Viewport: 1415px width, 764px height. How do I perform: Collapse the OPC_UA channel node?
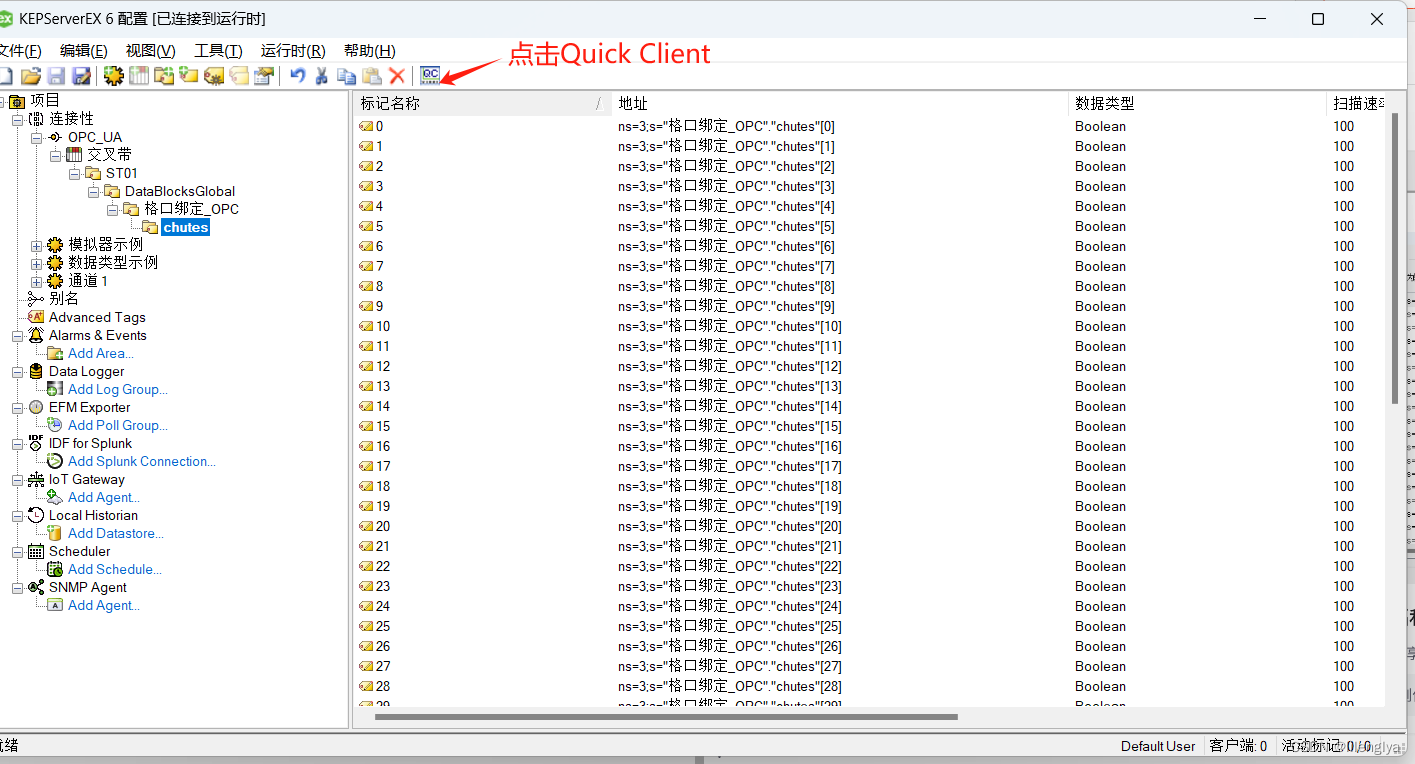point(36,137)
